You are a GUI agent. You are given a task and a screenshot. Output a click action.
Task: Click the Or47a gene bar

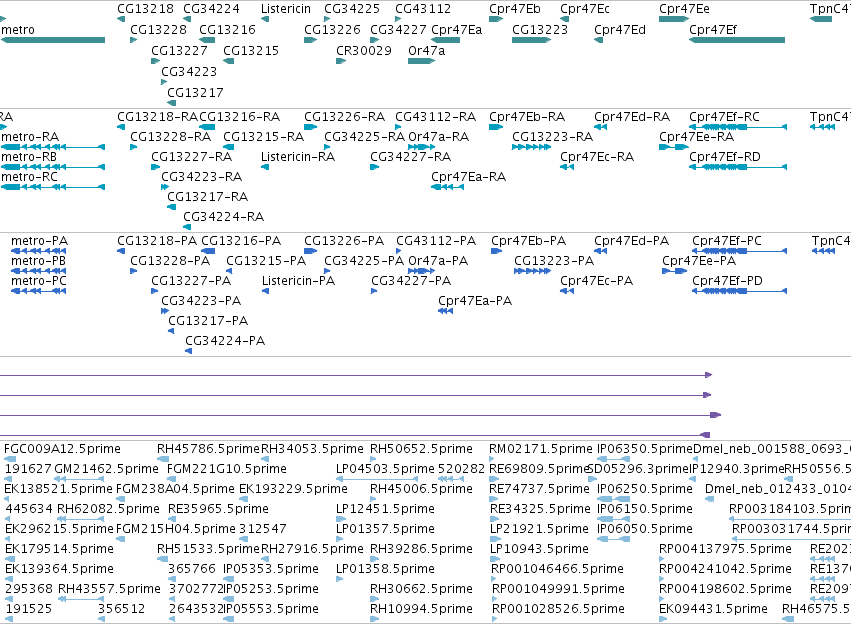pyautogui.click(x=421, y=61)
